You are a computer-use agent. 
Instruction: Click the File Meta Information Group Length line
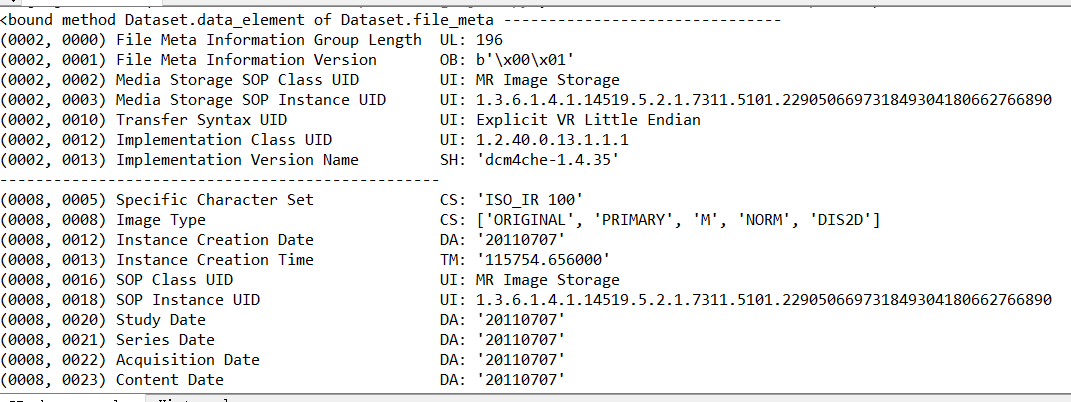(x=252, y=40)
